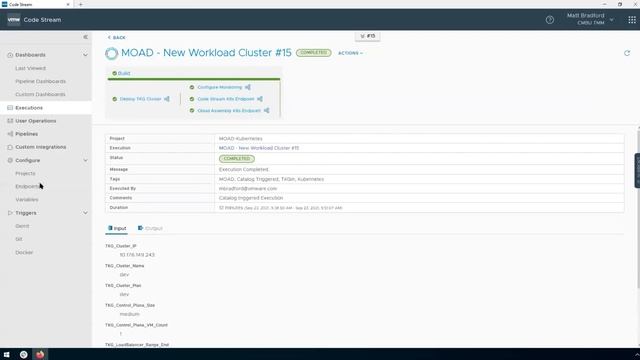Open the MOAD Kubernetes project link

240,138
